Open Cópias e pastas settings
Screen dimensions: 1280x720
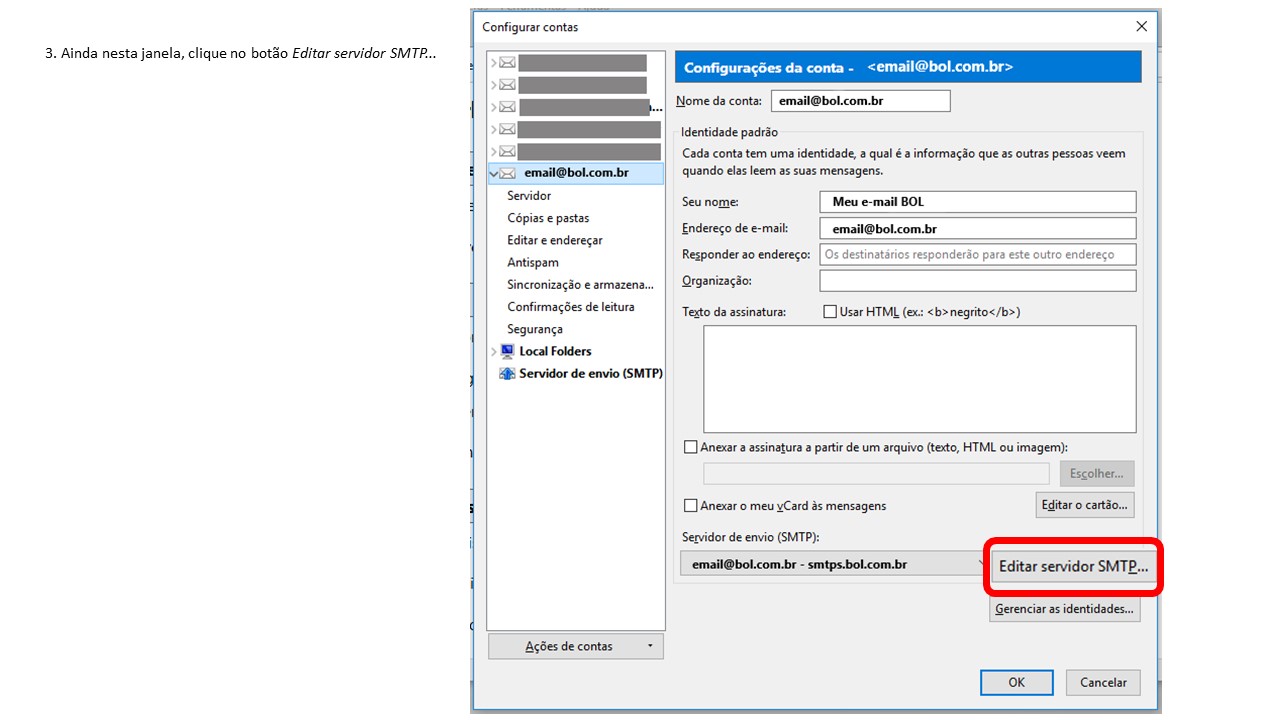[x=548, y=218]
